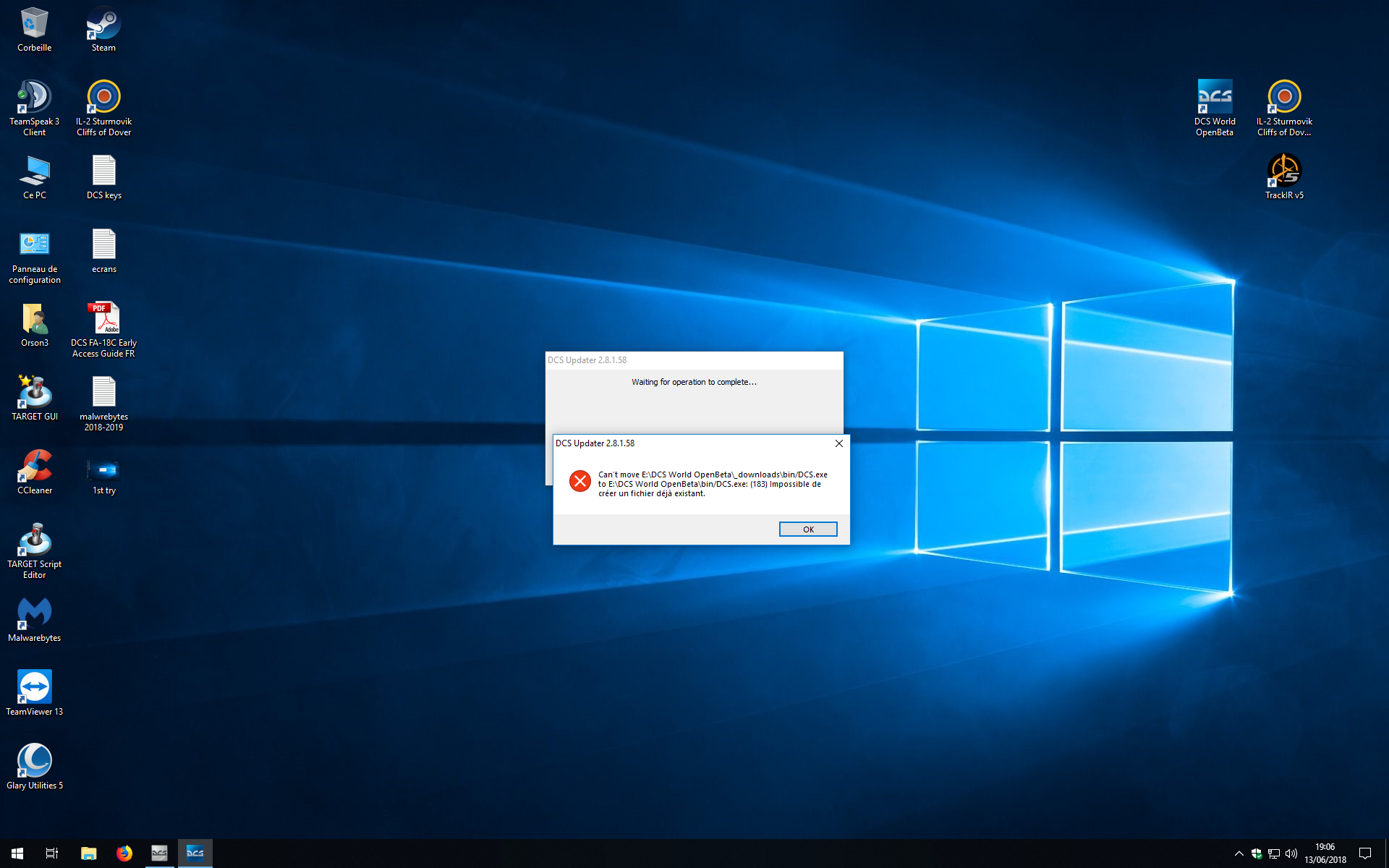Open Panneau de configuration icon
Image resolution: width=1389 pixels, height=868 pixels.
point(34,256)
